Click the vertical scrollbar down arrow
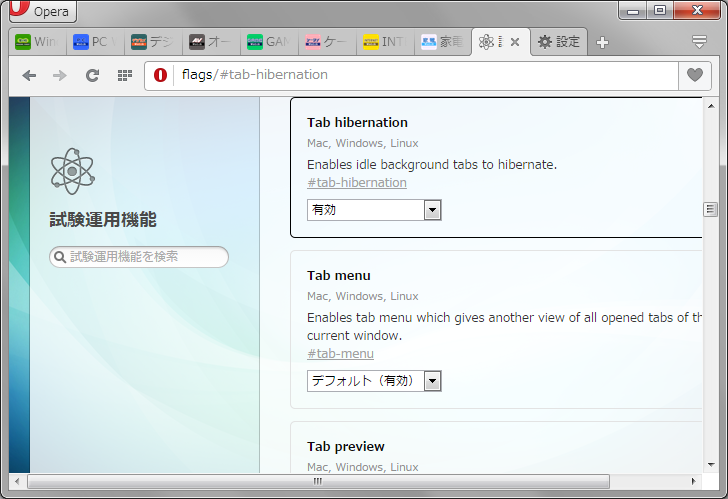Image resolution: width=728 pixels, height=499 pixels. pos(711,465)
